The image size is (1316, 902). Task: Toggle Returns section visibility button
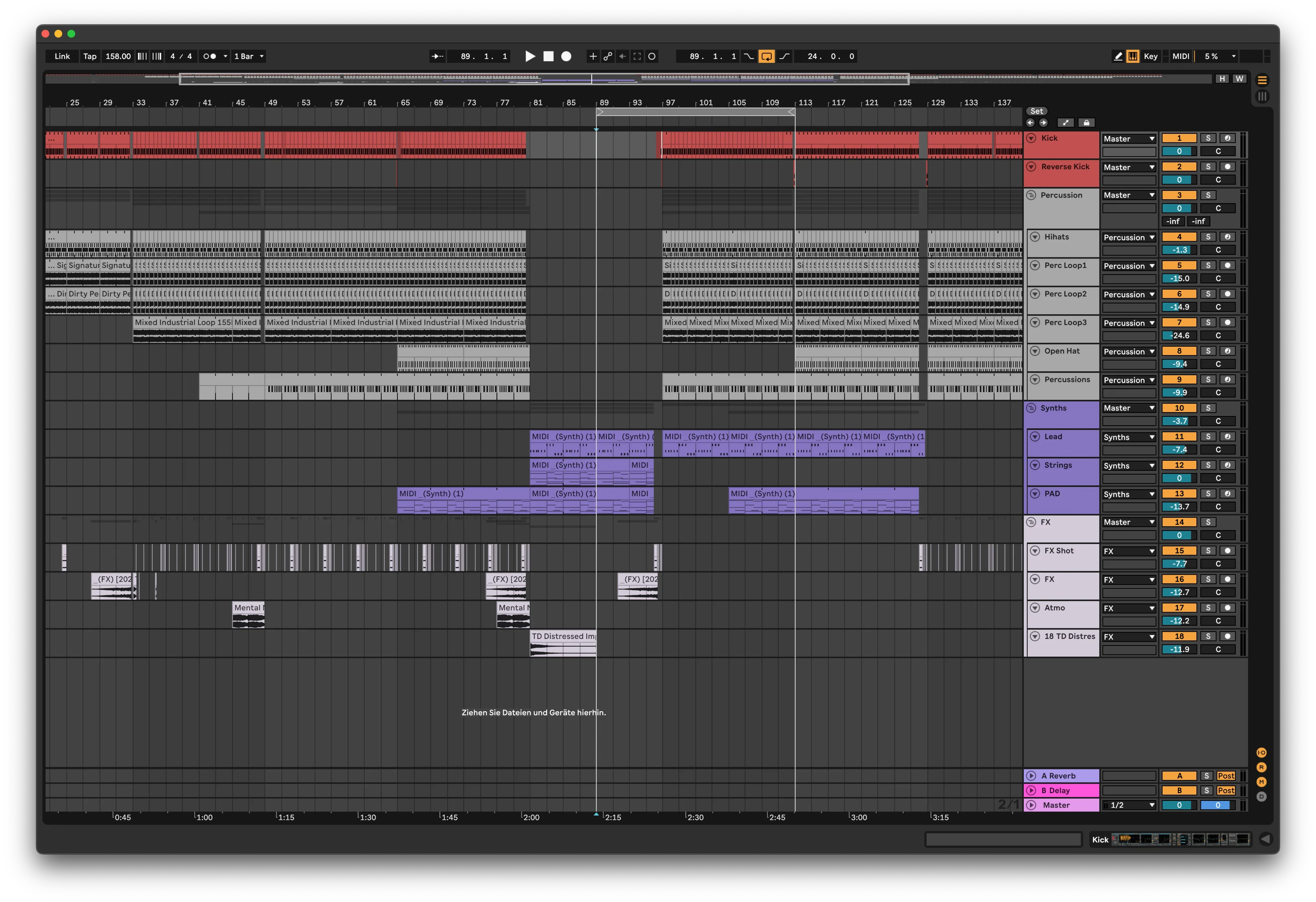point(1261,767)
